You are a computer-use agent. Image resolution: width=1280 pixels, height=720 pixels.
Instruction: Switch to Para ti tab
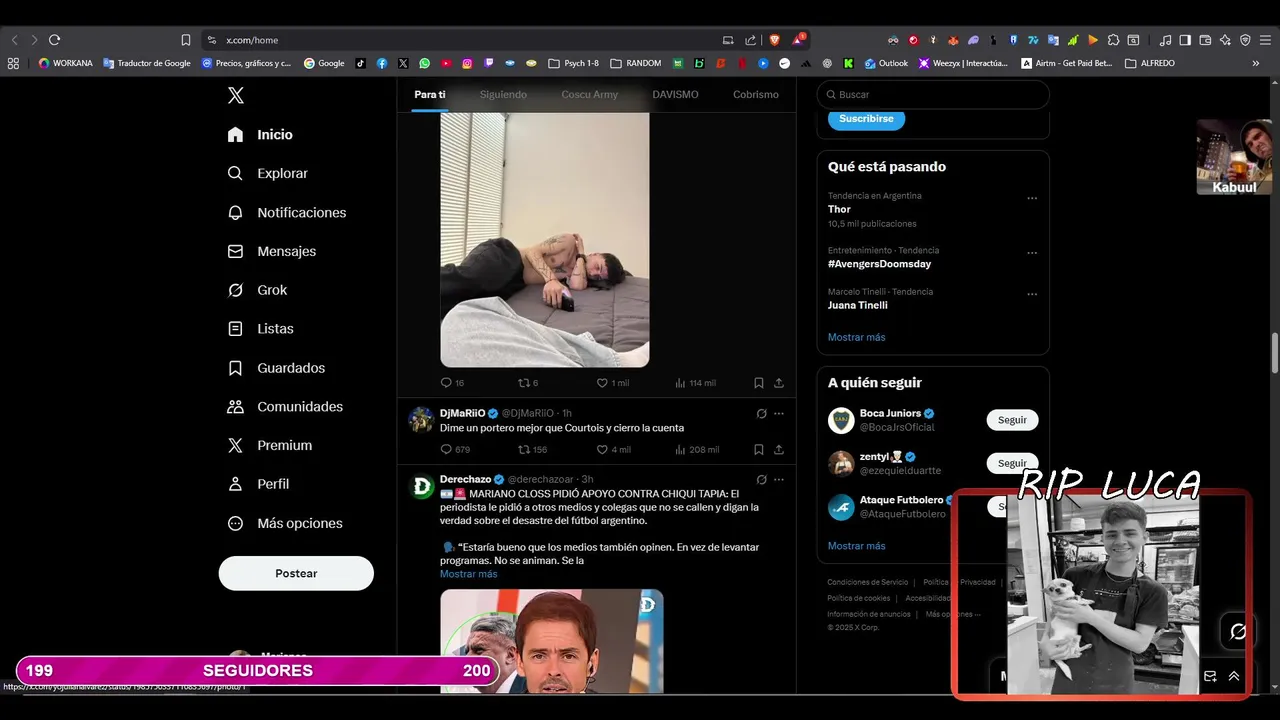[x=429, y=94]
